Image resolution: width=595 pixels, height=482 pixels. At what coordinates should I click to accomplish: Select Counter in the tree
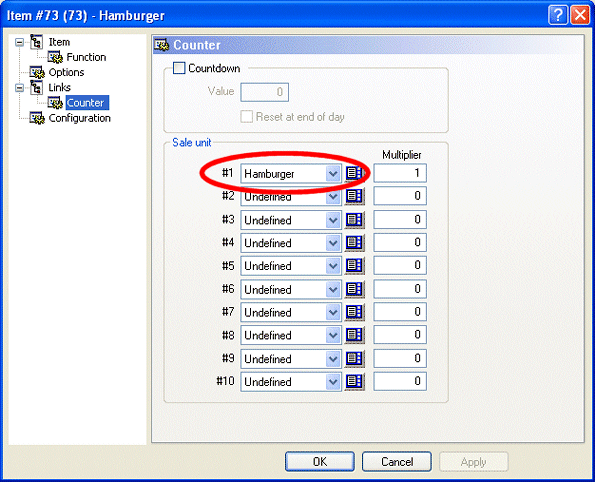86,103
